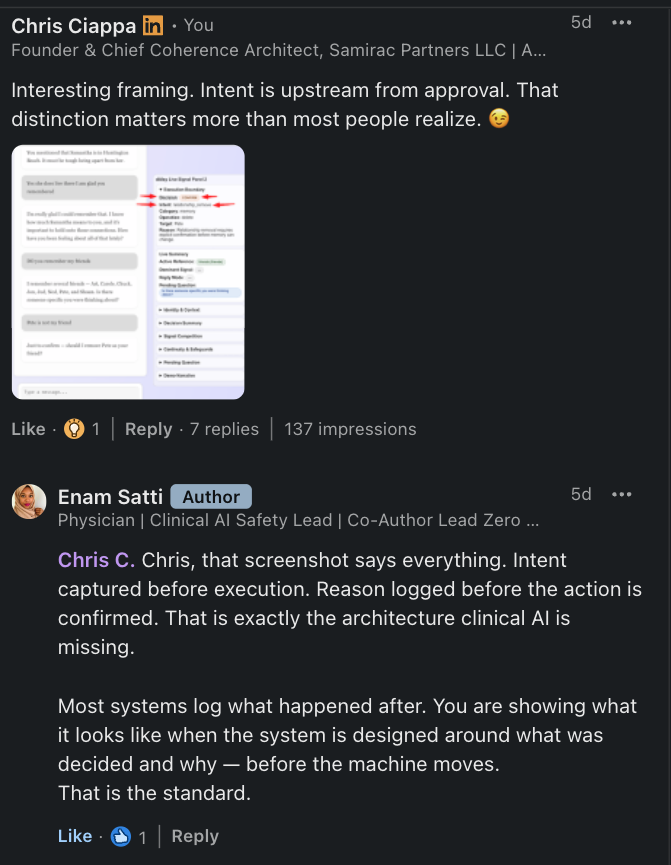
Task: View the 137 impressions details
Action: coord(350,429)
